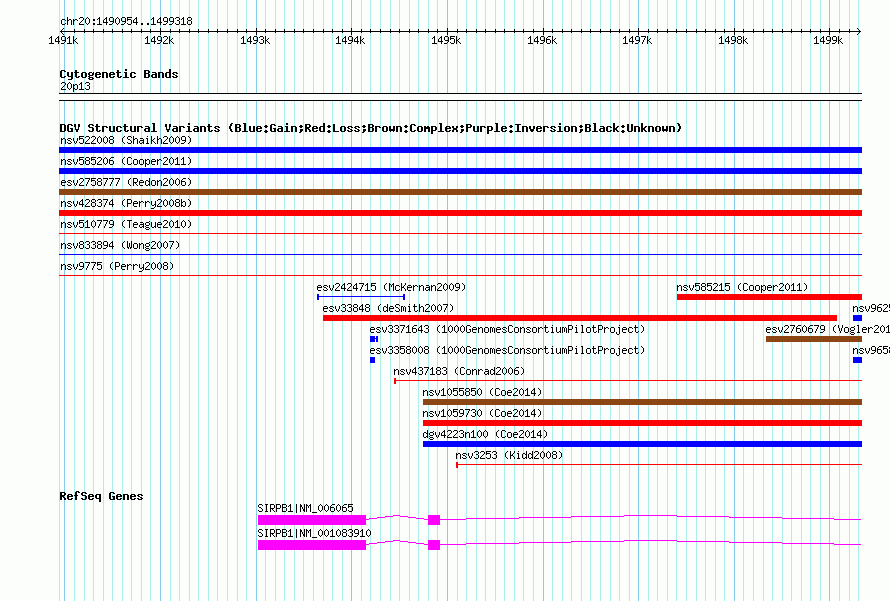Select the nsv585206 (Cooper2011) variant bar
Viewport: 890px width, 601px height.
click(460, 171)
